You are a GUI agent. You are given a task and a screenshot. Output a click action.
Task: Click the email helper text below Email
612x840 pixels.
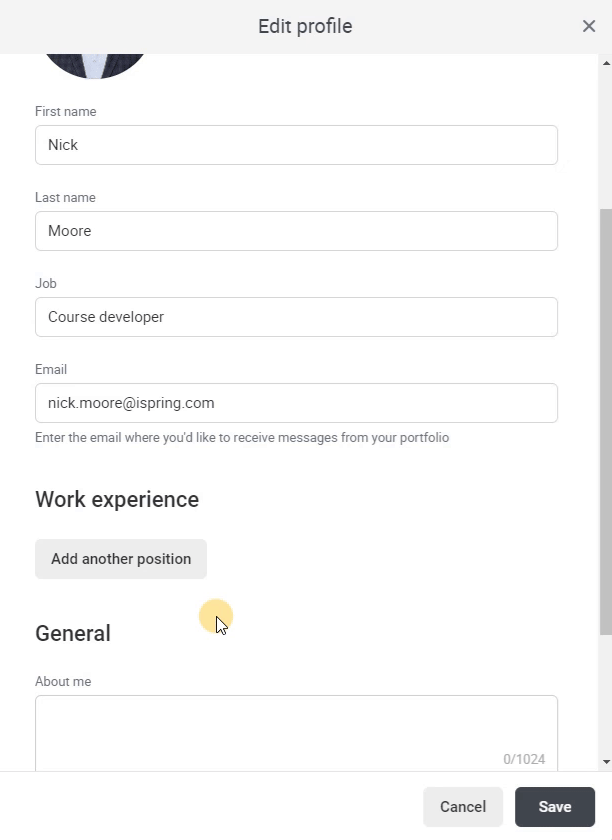click(242, 438)
